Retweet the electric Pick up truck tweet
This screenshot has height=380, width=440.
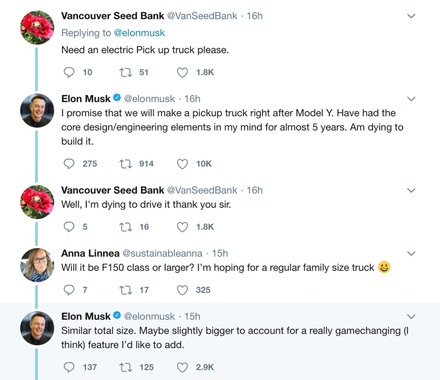click(x=126, y=72)
